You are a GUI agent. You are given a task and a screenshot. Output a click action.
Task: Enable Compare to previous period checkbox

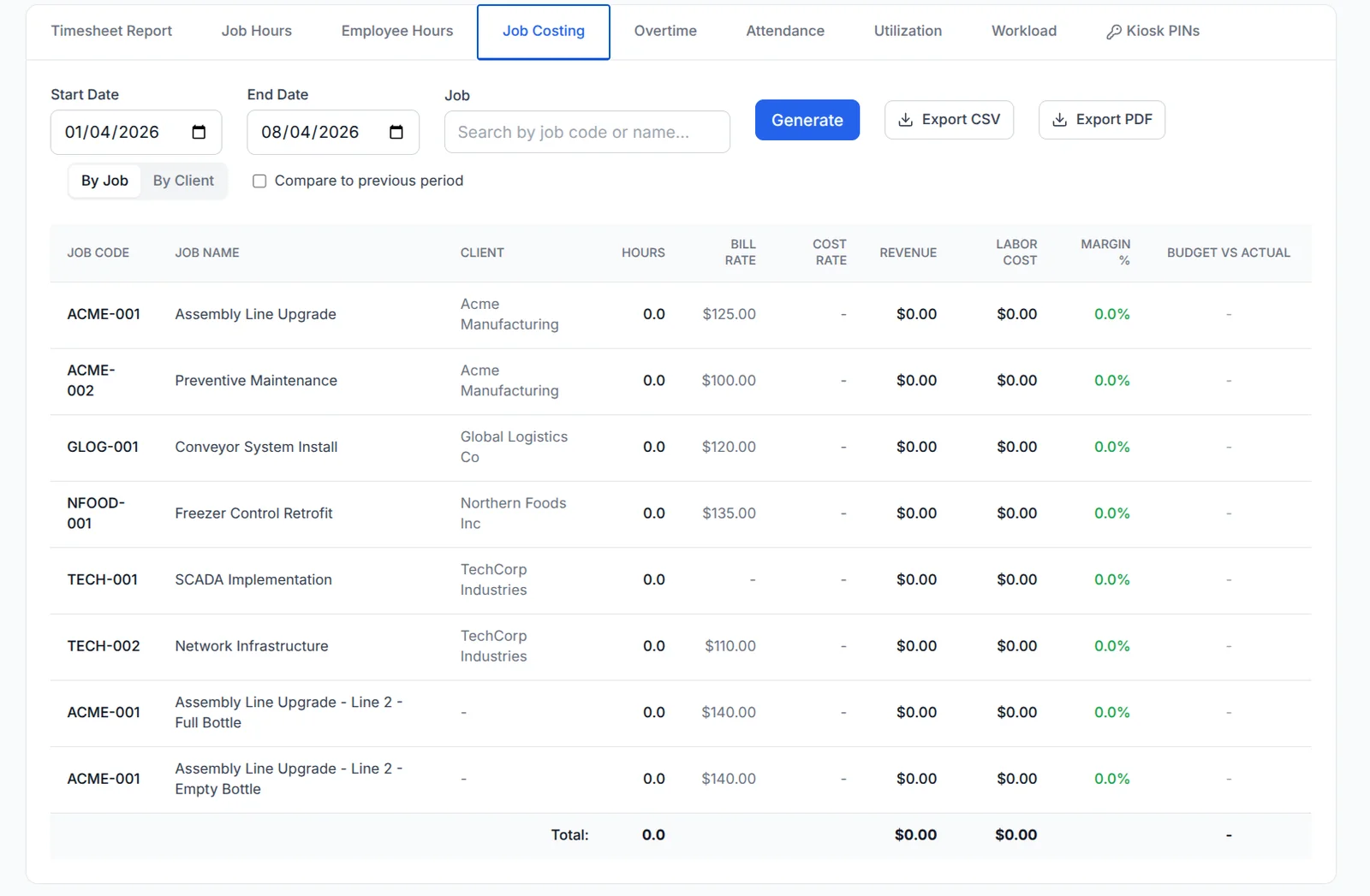pos(259,181)
